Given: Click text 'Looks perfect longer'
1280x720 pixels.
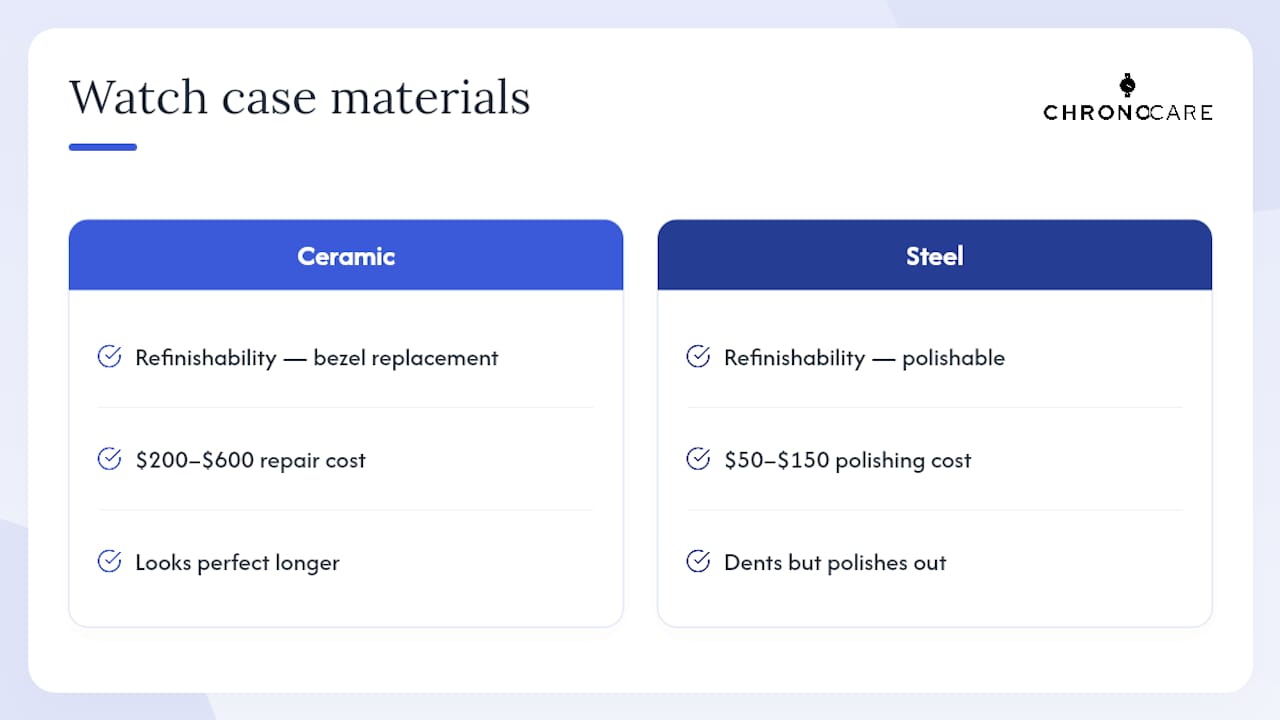Looking at the screenshot, I should 238,563.
